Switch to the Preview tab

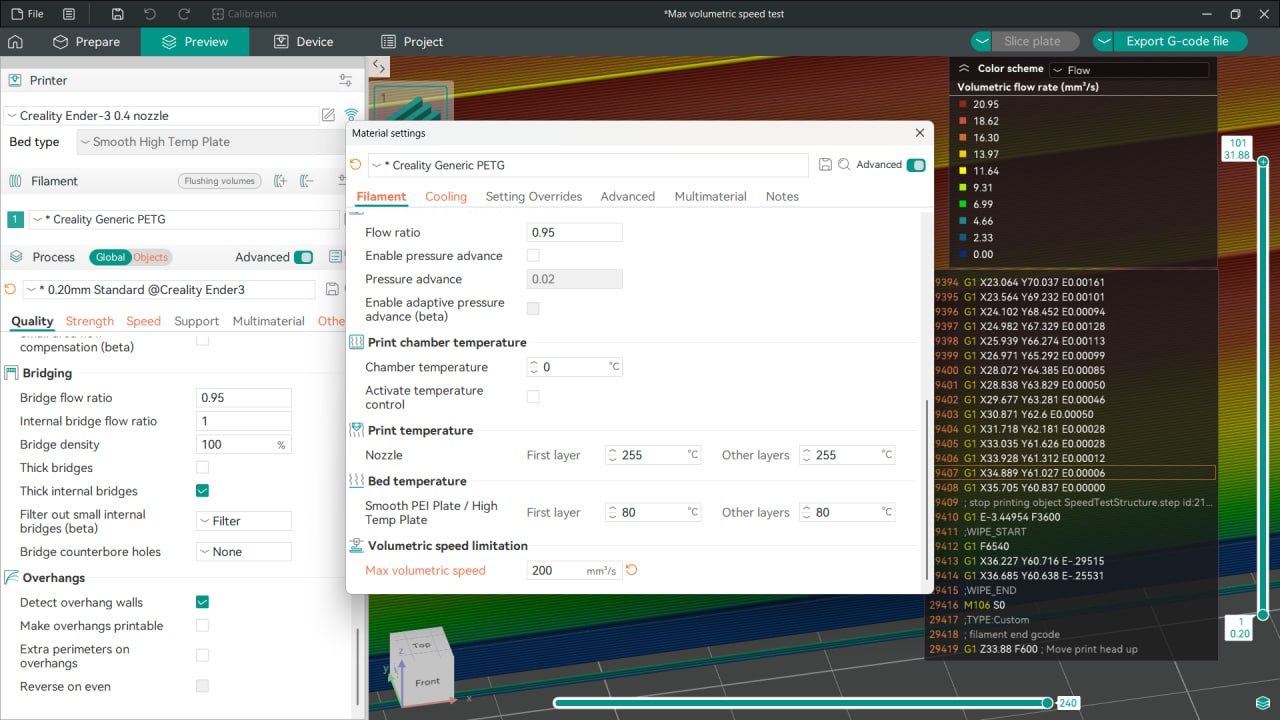(195, 42)
